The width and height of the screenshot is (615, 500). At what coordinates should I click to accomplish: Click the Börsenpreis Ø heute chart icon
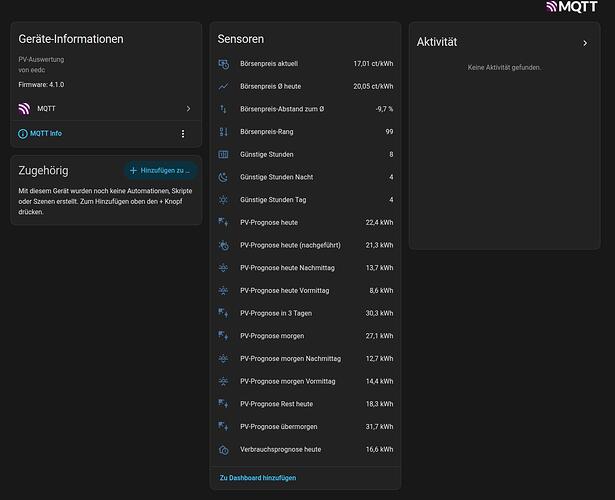coord(224,86)
